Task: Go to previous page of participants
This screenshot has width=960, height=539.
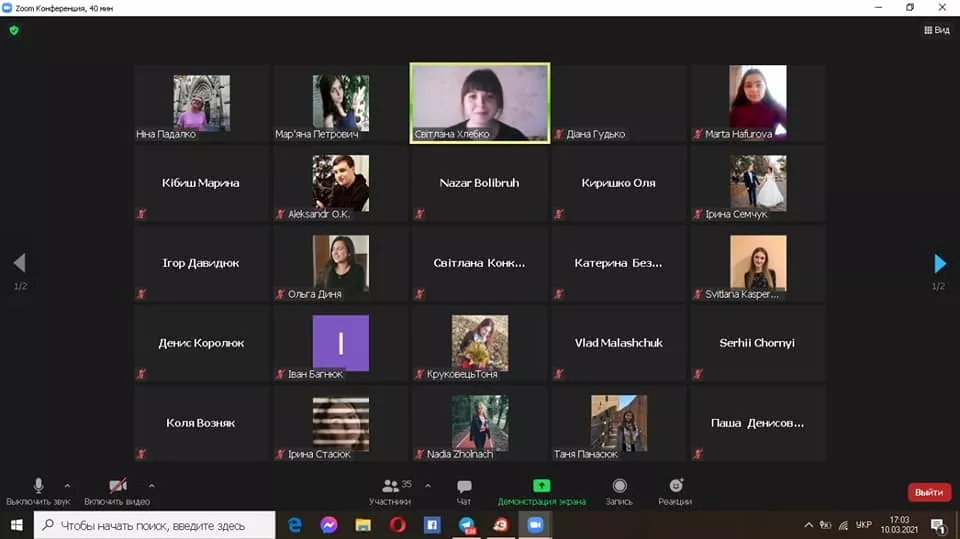Action: click(x=19, y=263)
